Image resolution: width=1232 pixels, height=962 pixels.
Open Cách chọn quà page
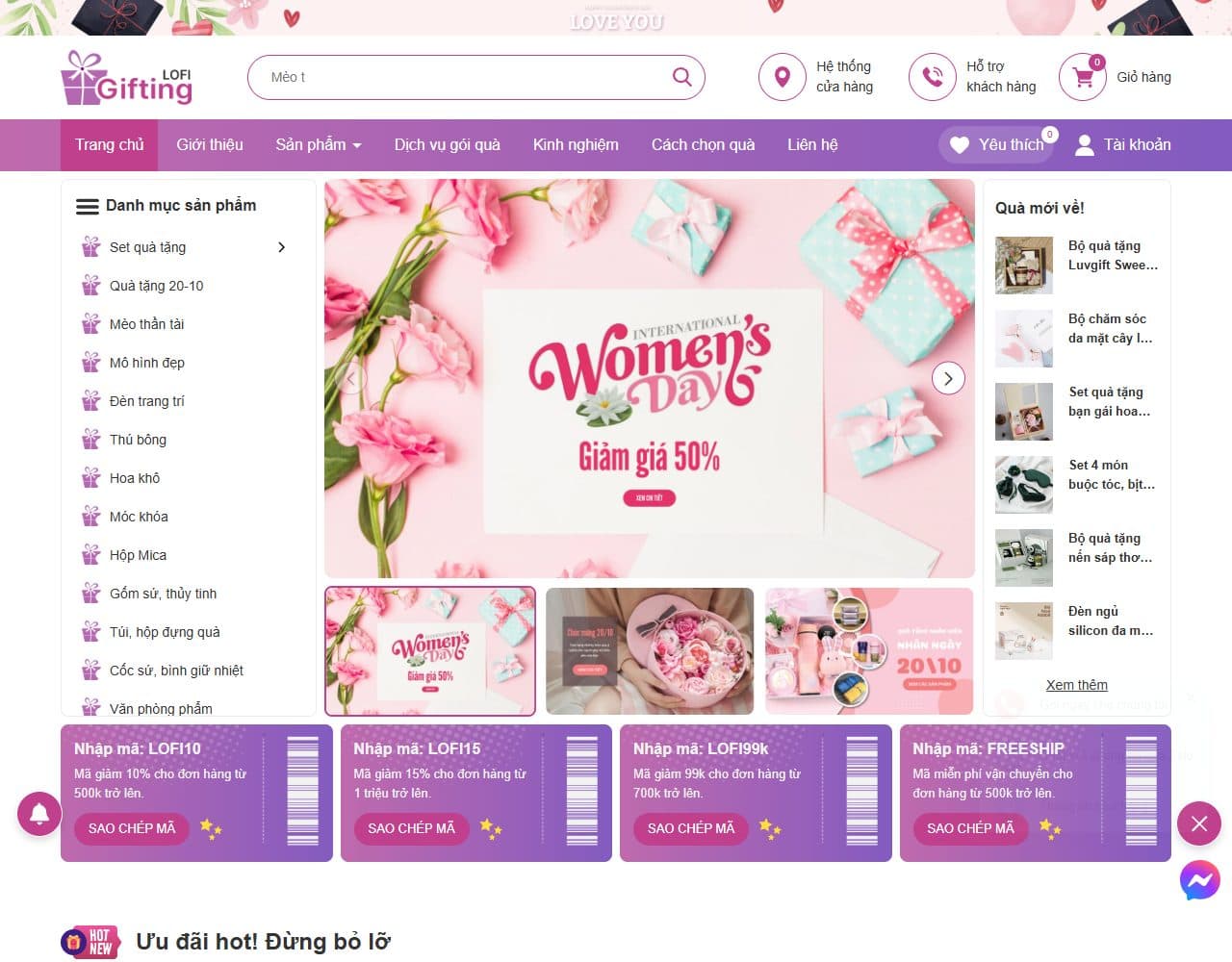click(703, 144)
